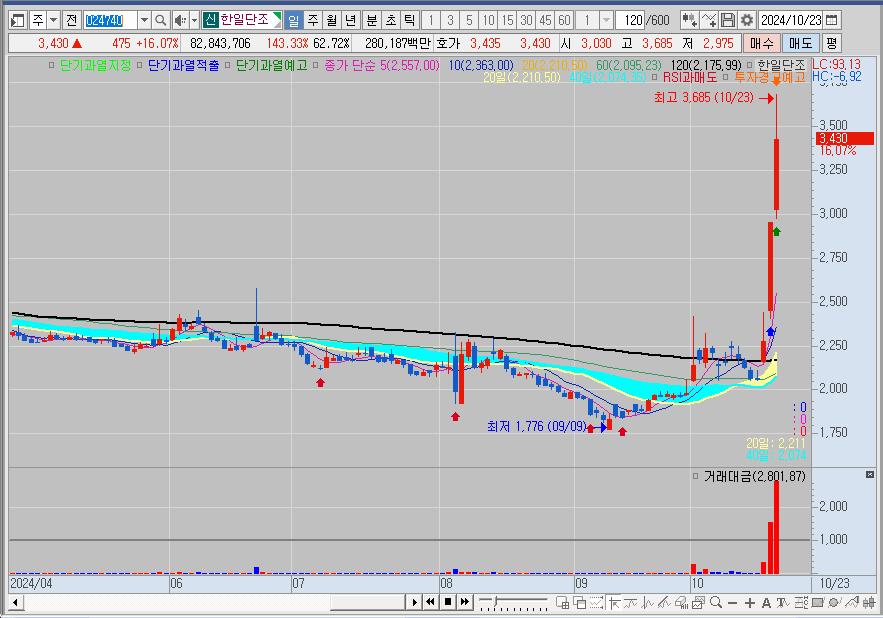Select the 년 (yearly) period tab

pyautogui.click(x=351, y=21)
